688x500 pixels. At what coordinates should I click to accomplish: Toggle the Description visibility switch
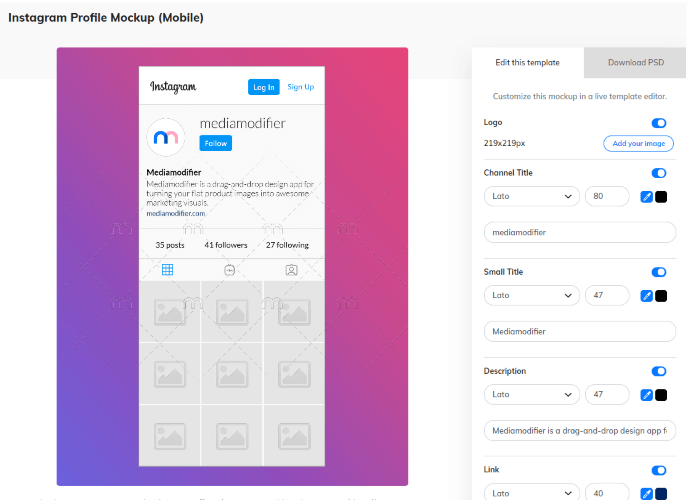(659, 371)
